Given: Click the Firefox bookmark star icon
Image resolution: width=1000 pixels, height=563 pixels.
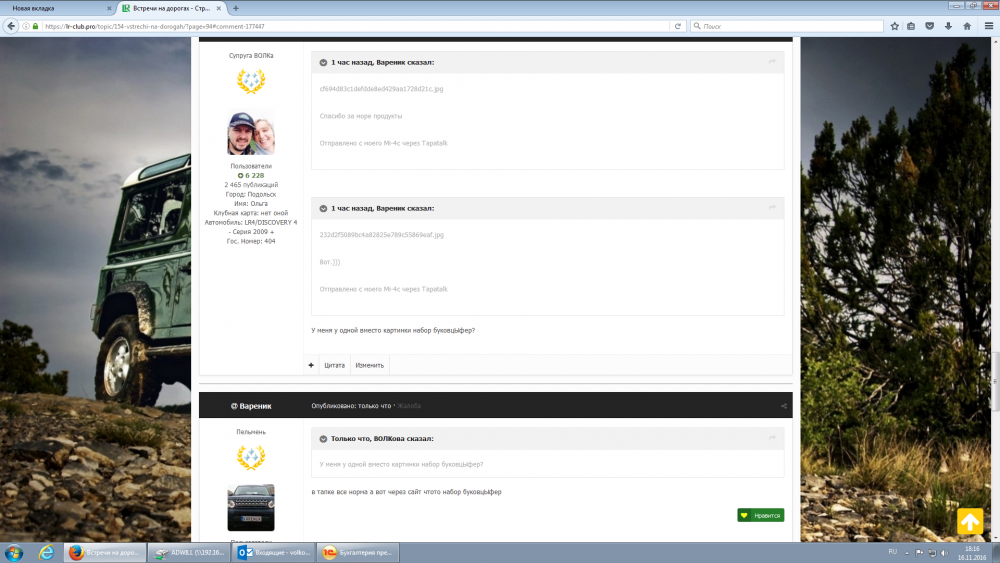Looking at the screenshot, I should (x=896, y=26).
